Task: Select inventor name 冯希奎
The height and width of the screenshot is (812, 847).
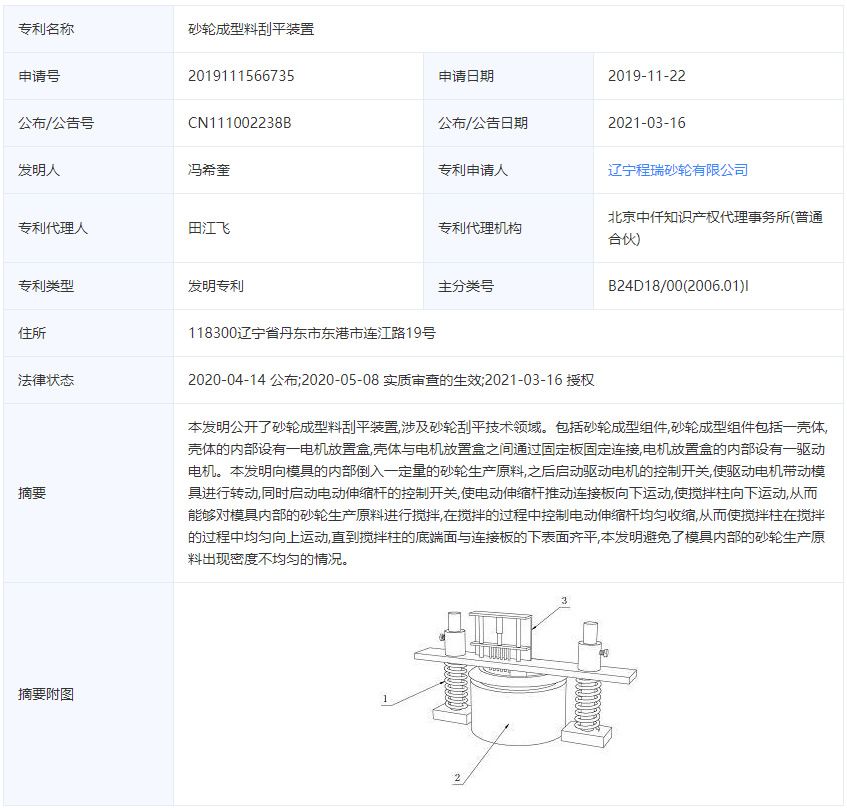Action: (x=209, y=170)
